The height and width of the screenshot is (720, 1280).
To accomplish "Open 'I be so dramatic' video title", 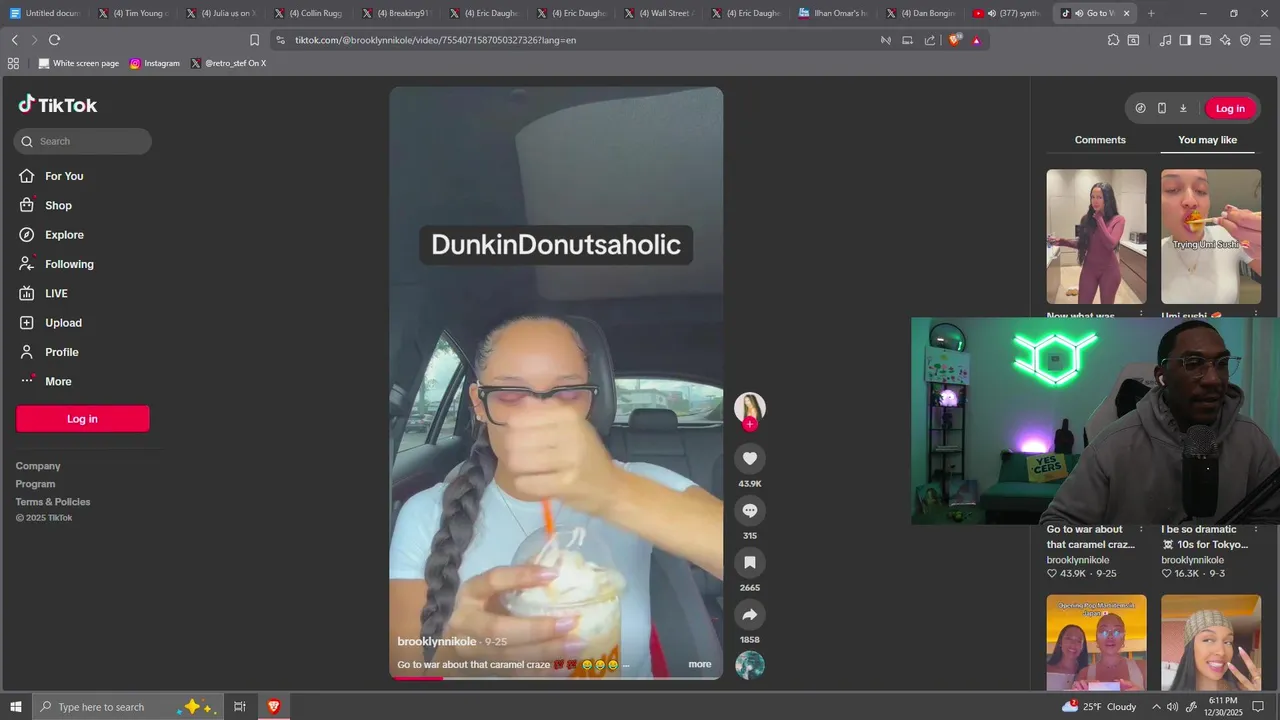I will click(x=1205, y=537).
